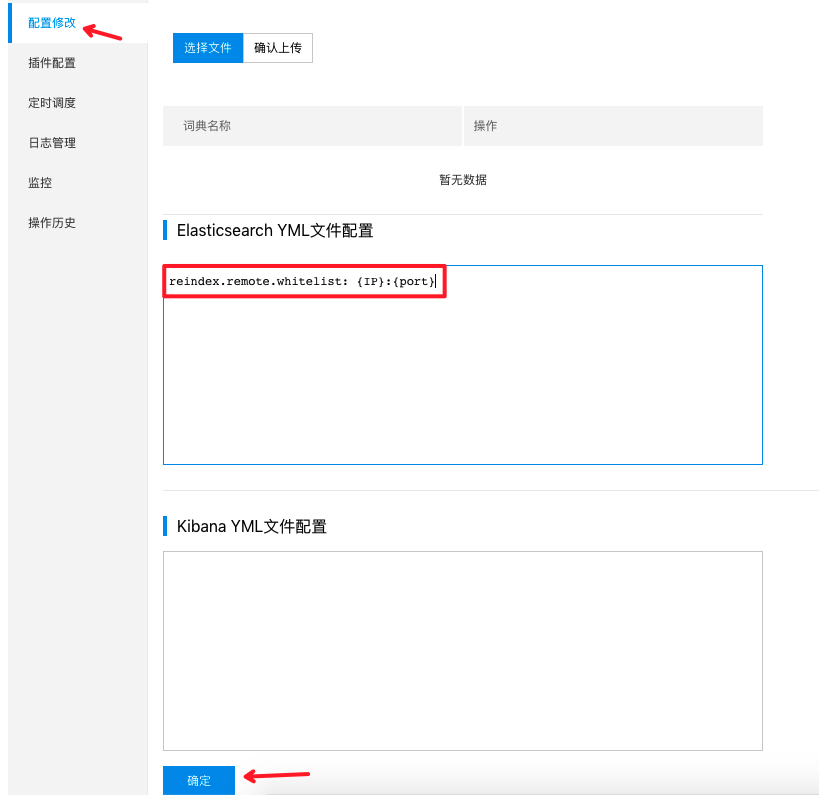Click the 词典名称 column header
The image size is (819, 795).
(312, 126)
